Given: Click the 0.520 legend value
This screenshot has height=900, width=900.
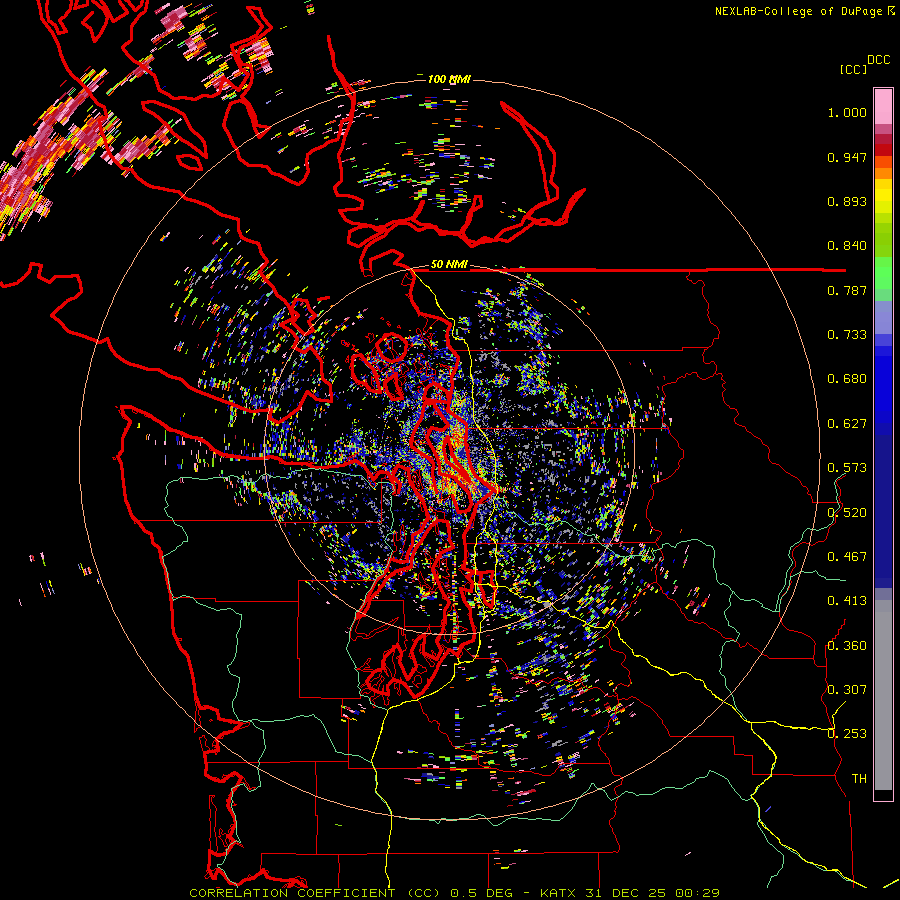Looking at the screenshot, I should coord(847,512).
